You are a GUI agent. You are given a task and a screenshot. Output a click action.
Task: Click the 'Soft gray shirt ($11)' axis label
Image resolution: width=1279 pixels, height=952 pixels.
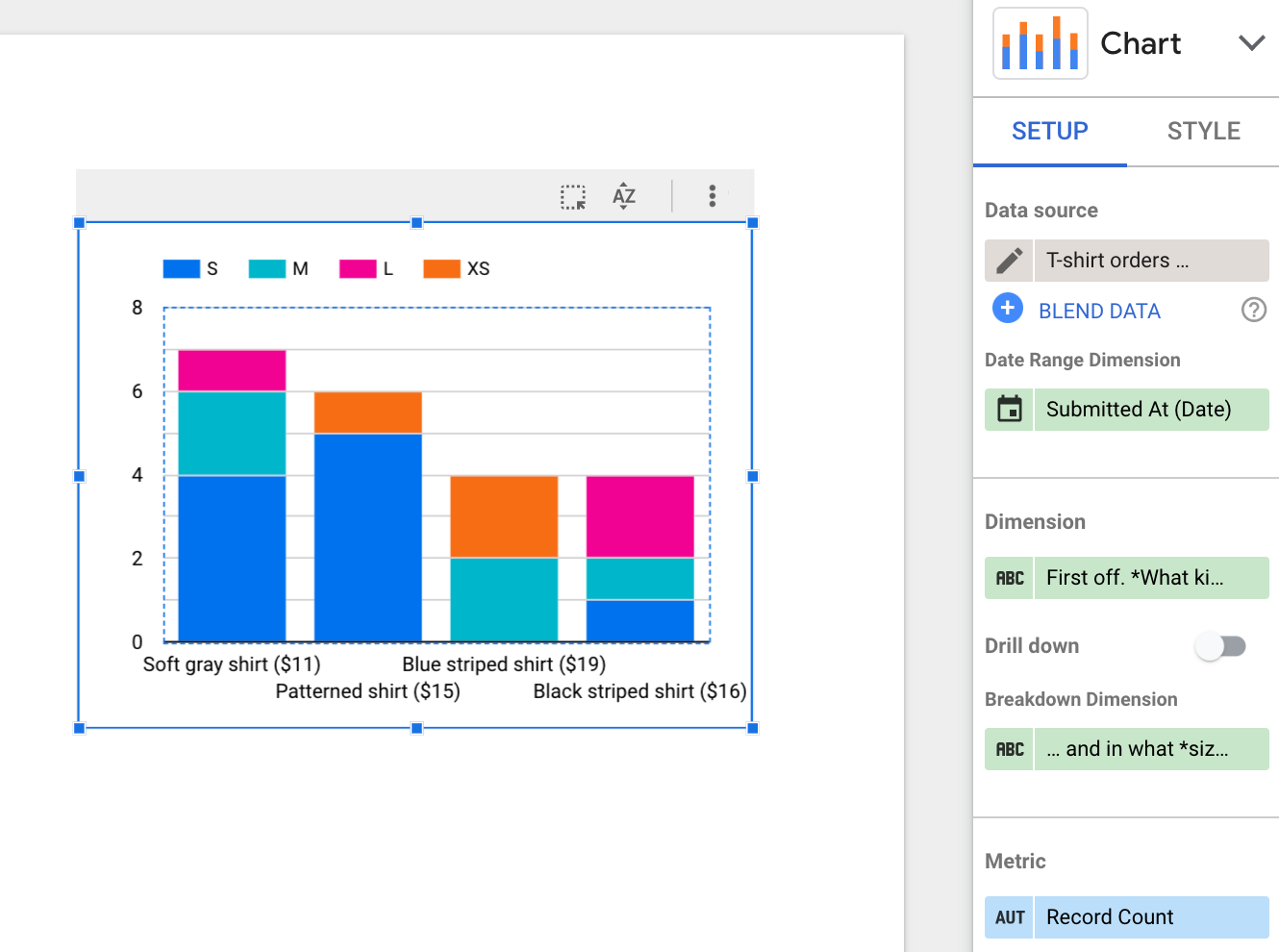232,664
